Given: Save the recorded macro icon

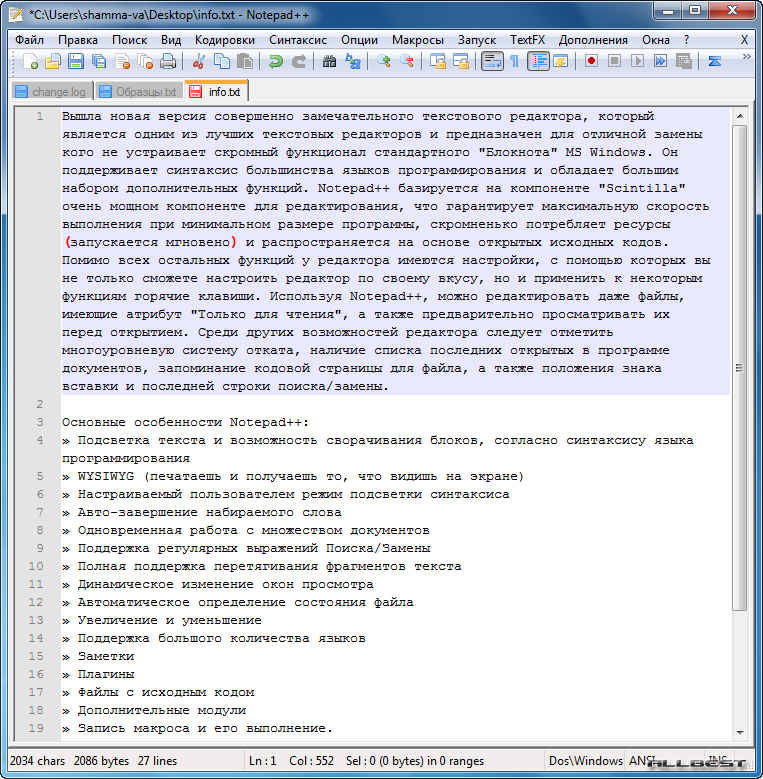Looking at the screenshot, I should point(684,62).
